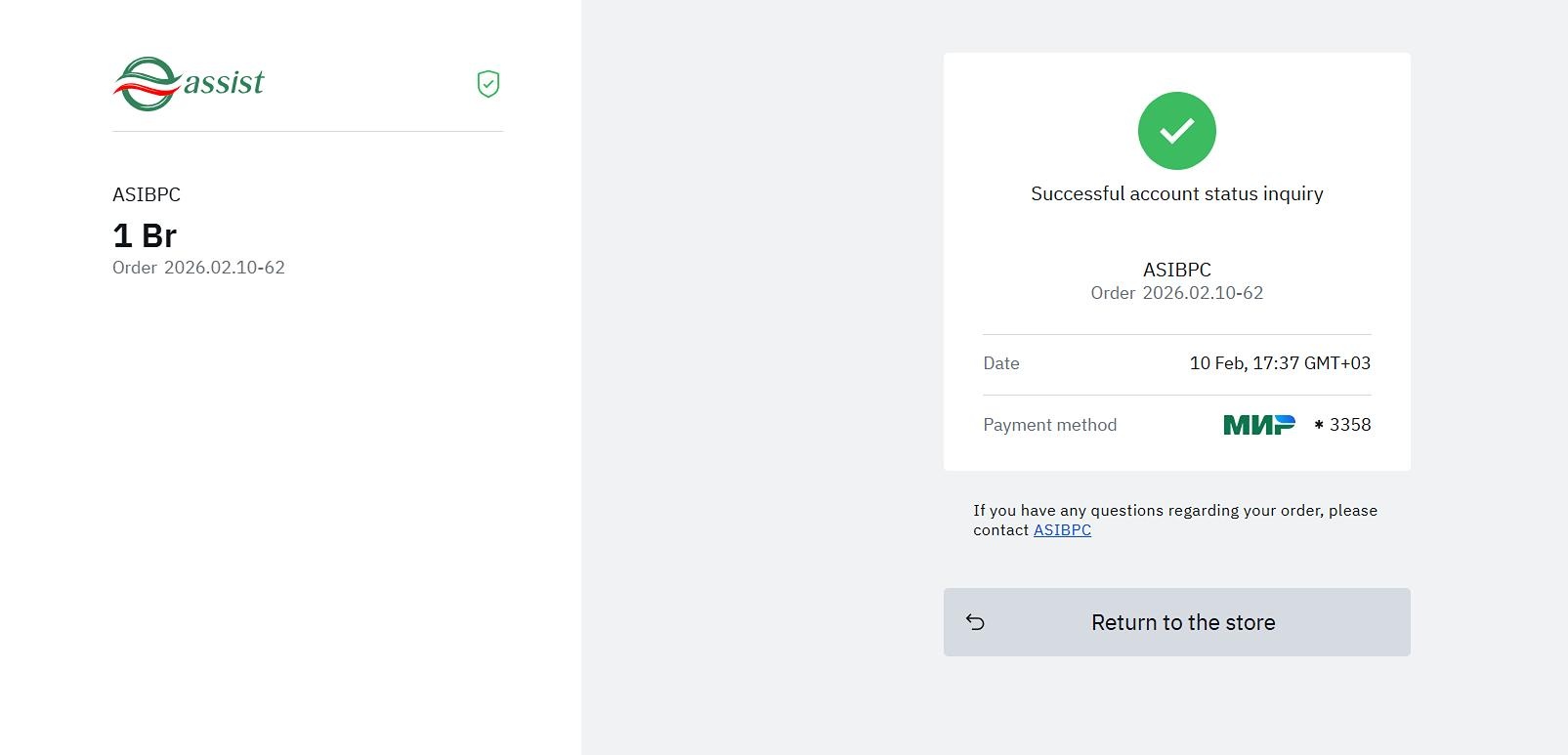Screen dimensions: 1568x755
Task: Click the left panel order number 2026.02.10-62
Action: [224, 268]
